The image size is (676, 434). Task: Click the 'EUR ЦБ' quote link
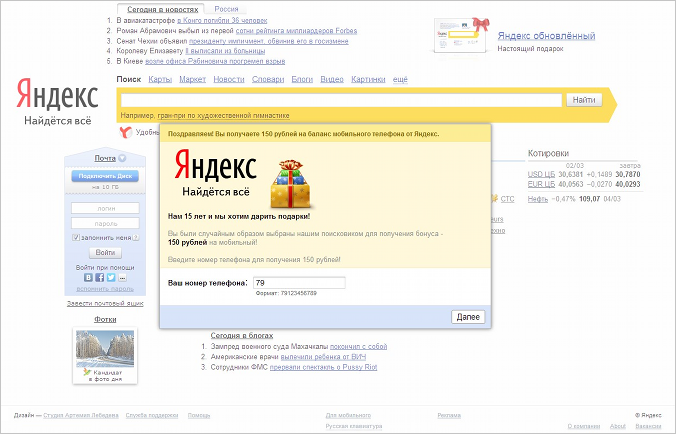pyautogui.click(x=541, y=184)
